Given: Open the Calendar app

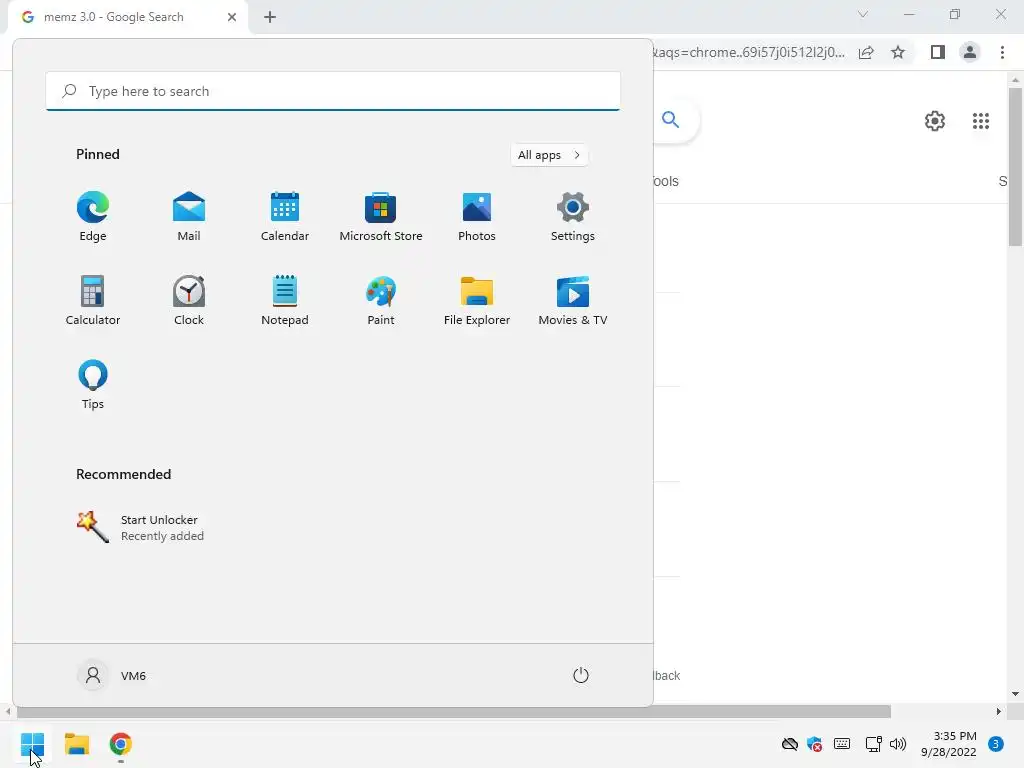Looking at the screenshot, I should coord(285,217).
